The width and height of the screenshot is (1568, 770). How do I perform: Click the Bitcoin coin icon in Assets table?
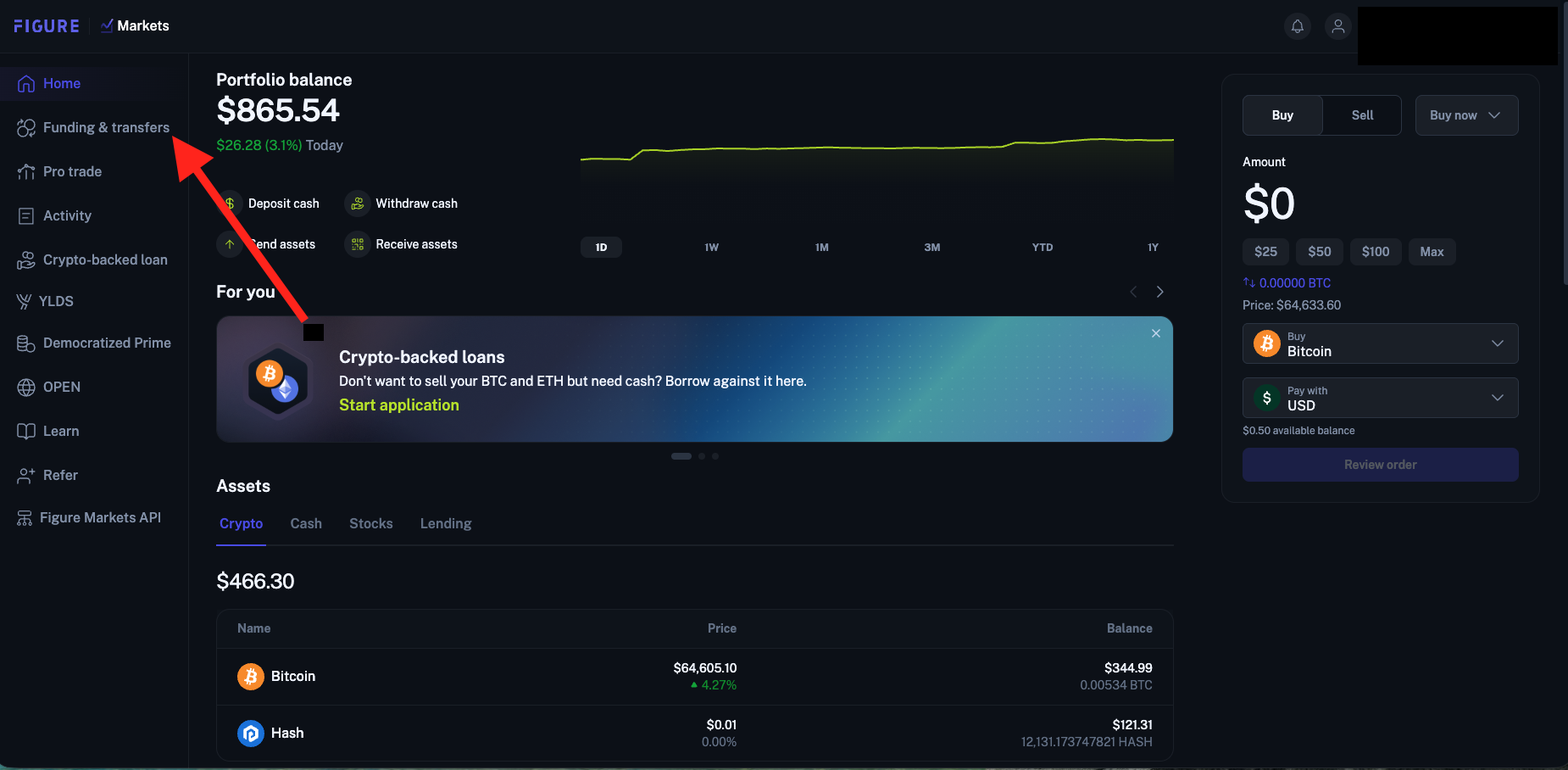point(251,677)
